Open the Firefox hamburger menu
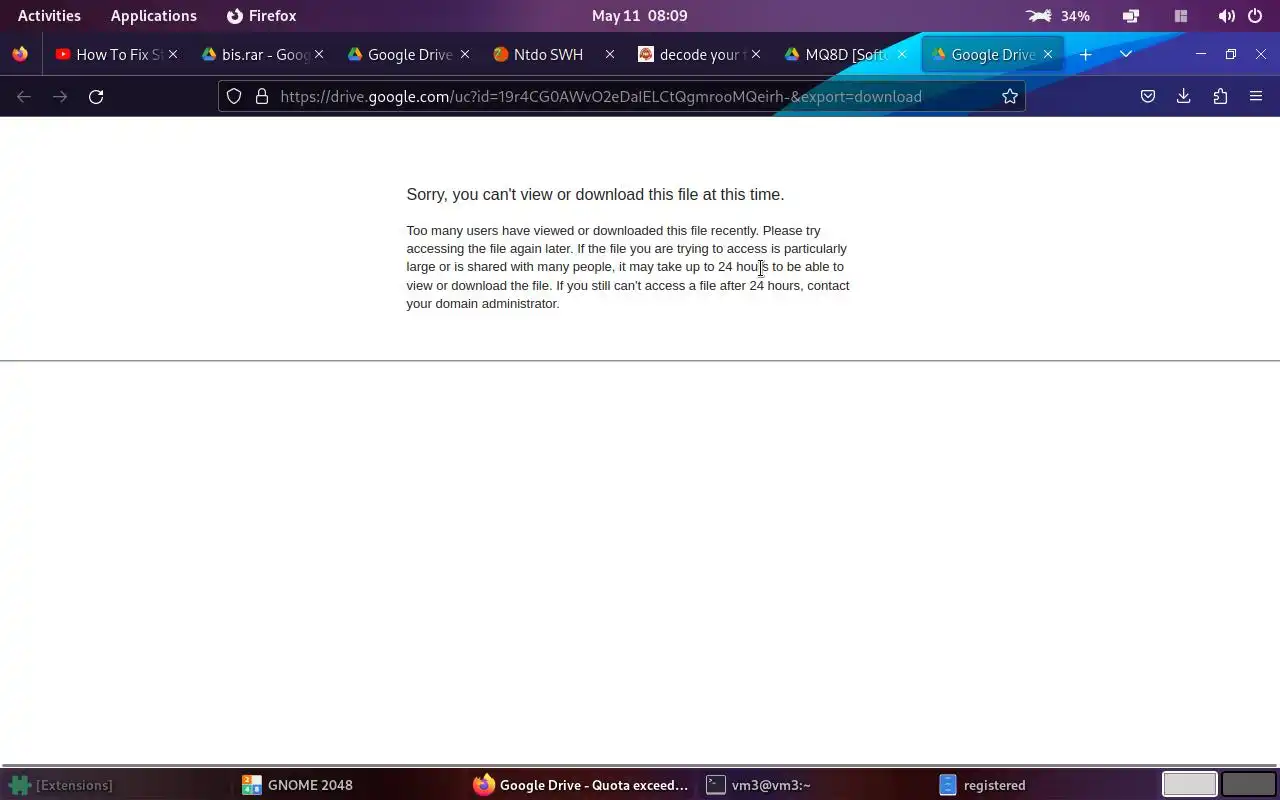Image resolution: width=1280 pixels, height=800 pixels. [x=1256, y=97]
